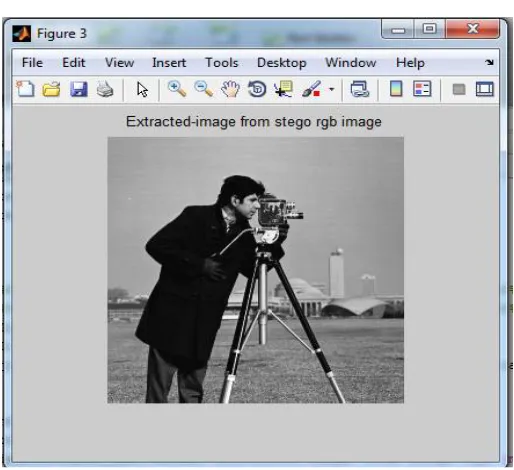The height and width of the screenshot is (470, 514).
Task: Click the New Figure icon
Action: (25, 89)
